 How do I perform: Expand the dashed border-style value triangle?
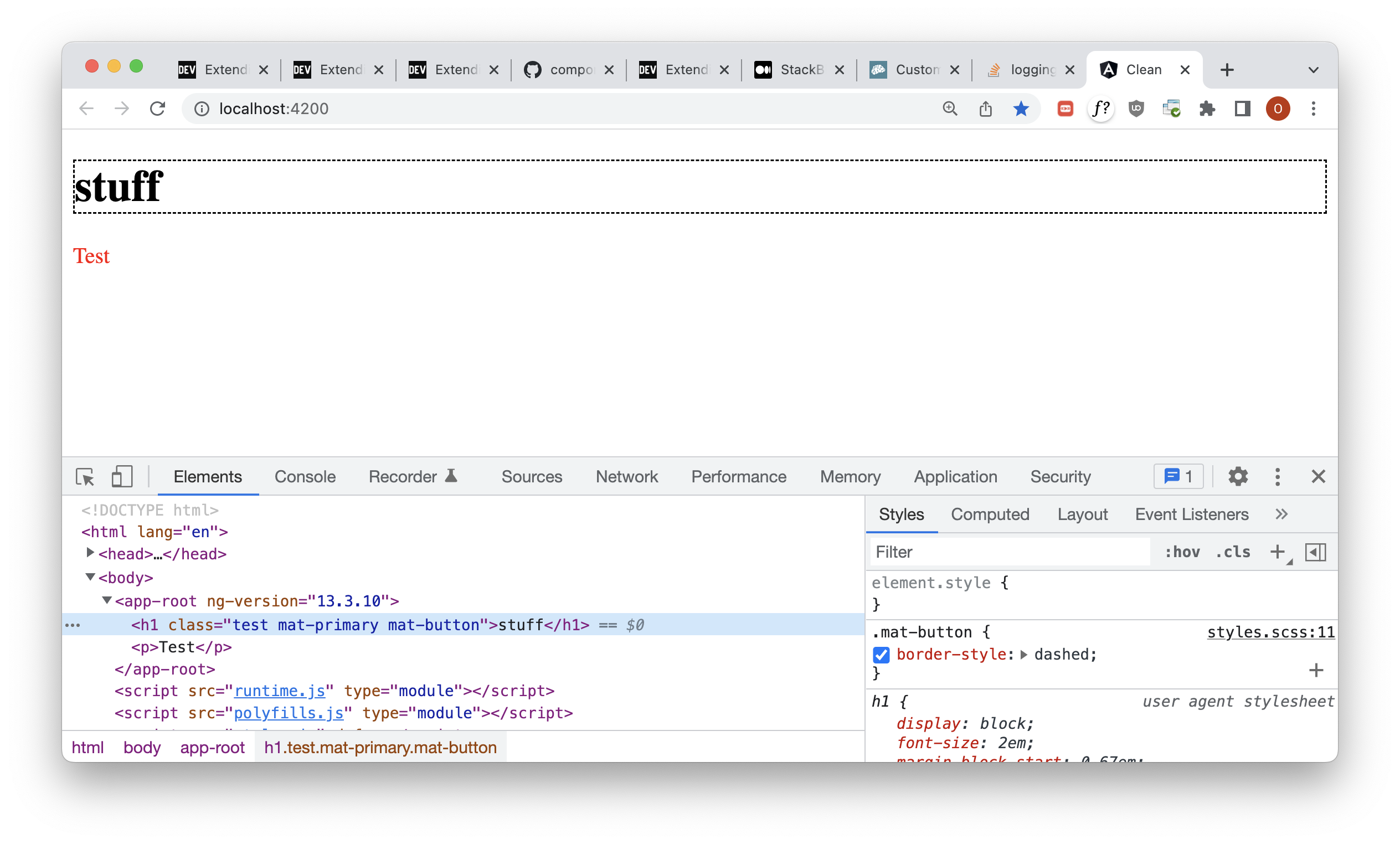tap(1024, 655)
